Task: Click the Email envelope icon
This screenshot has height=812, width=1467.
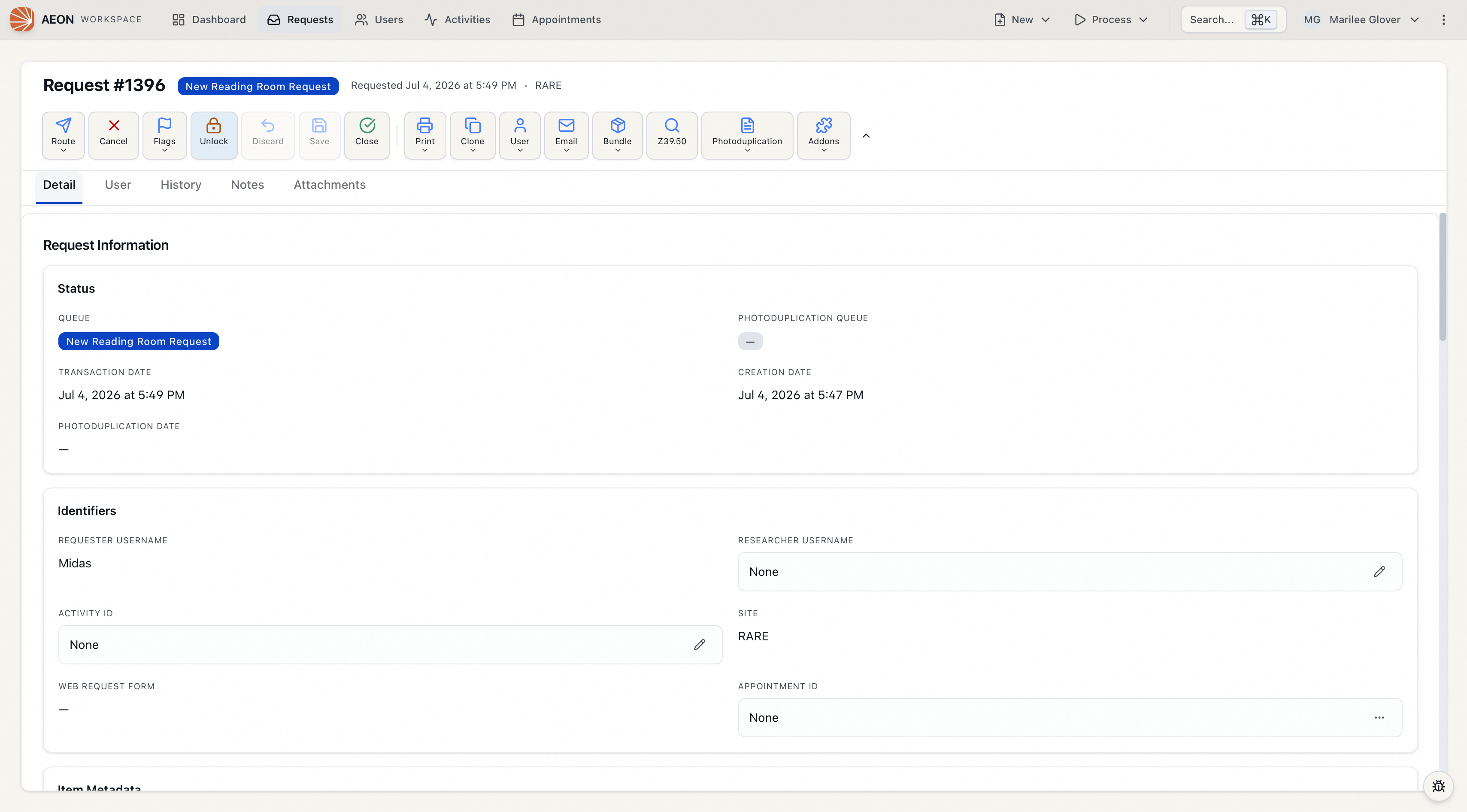Action: (x=566, y=125)
